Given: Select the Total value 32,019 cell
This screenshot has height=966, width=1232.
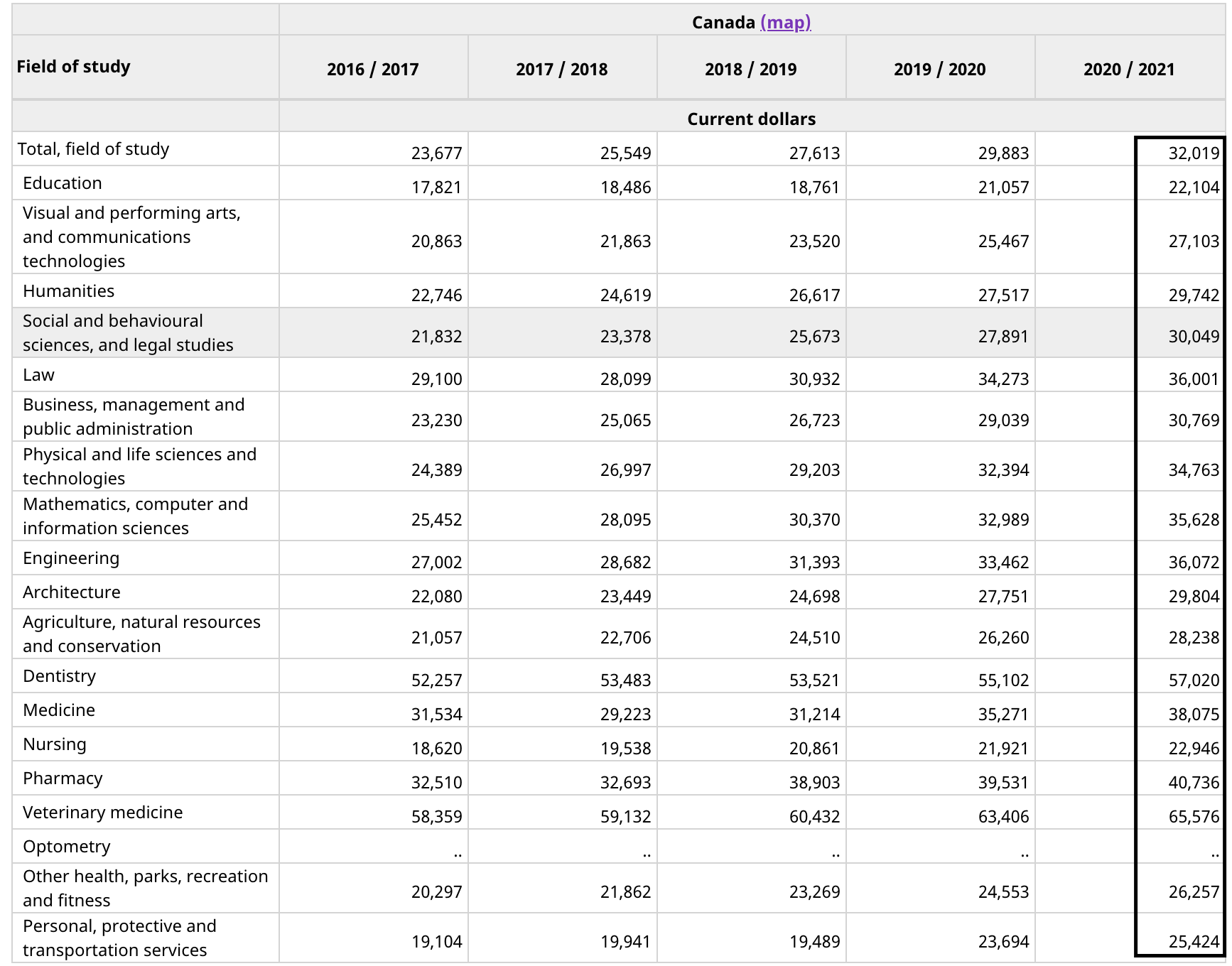Looking at the screenshot, I should click(x=1194, y=153).
